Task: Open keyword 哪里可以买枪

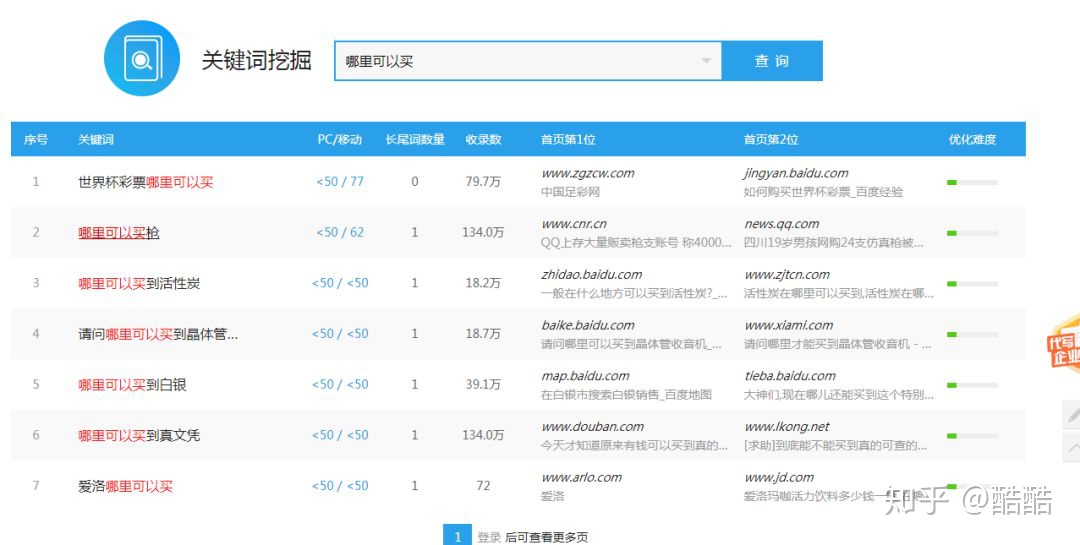Action: click(118, 232)
